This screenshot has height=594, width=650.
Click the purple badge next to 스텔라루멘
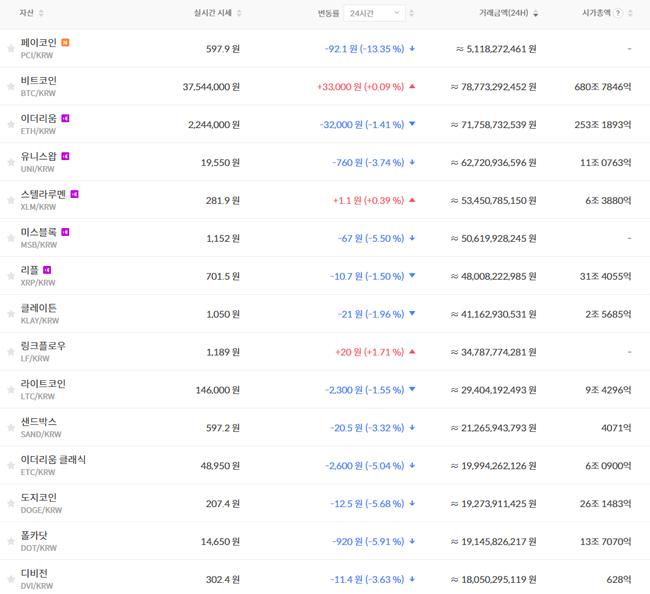[75, 194]
